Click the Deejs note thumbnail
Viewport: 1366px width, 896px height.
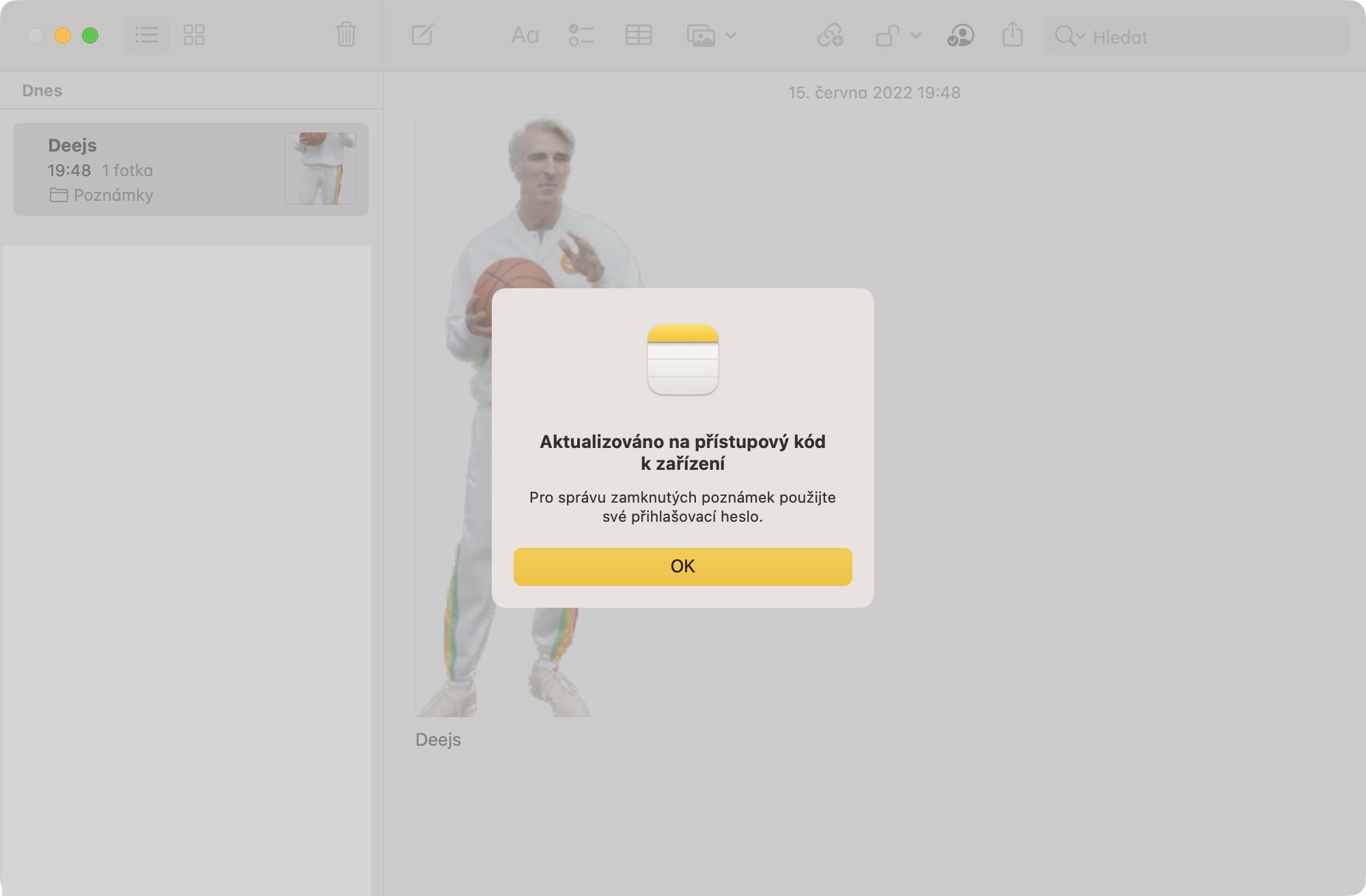point(320,169)
